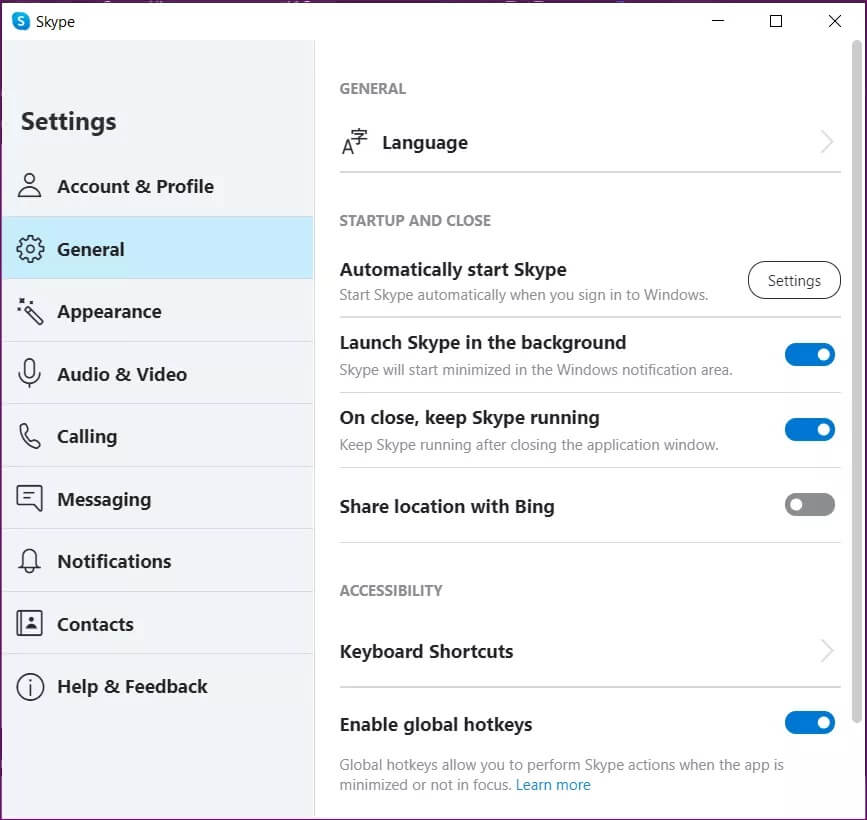Switch to Contacts settings

(x=158, y=623)
